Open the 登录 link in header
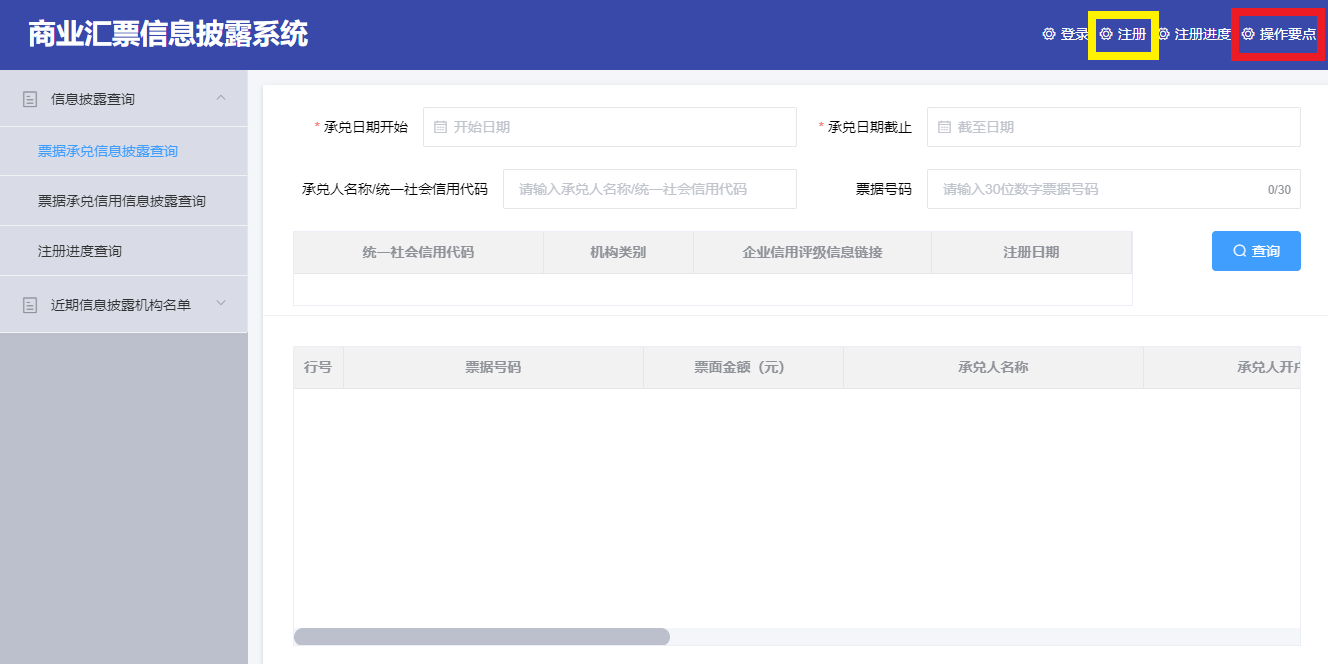The height and width of the screenshot is (664, 1328). [1074, 34]
